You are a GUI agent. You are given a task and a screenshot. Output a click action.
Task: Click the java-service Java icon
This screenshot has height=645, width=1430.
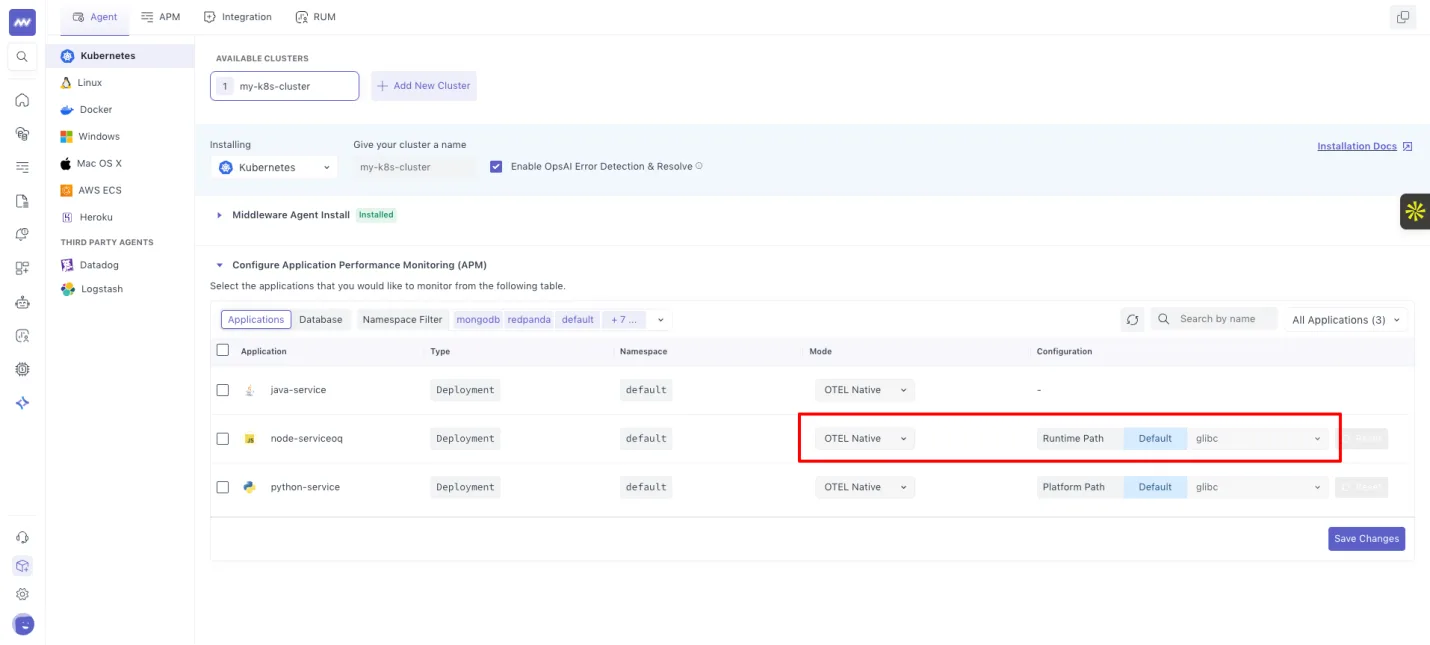click(250, 390)
